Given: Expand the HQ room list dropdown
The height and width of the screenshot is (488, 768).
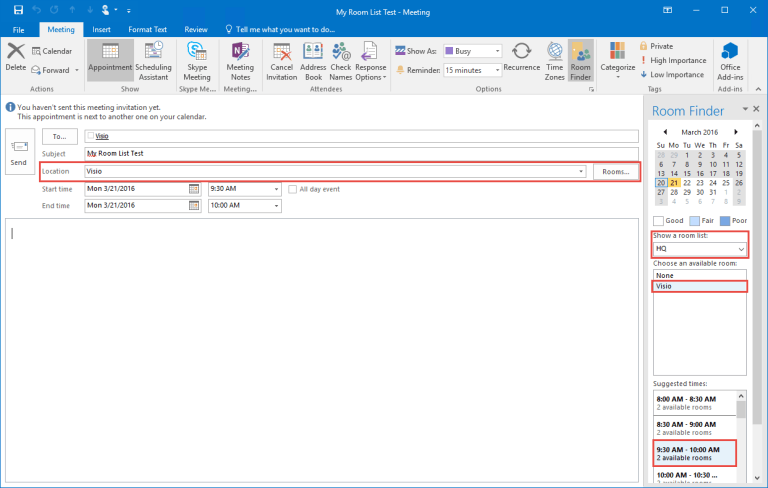Looking at the screenshot, I should click(741, 249).
